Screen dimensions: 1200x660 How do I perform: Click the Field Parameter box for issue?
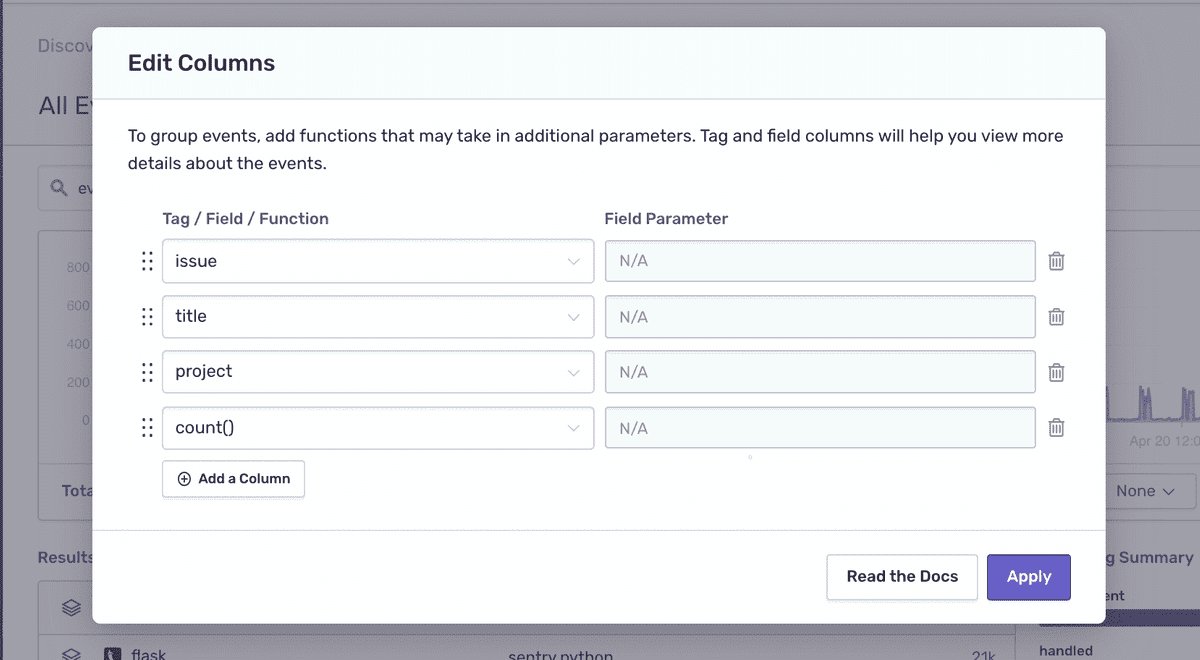[820, 261]
